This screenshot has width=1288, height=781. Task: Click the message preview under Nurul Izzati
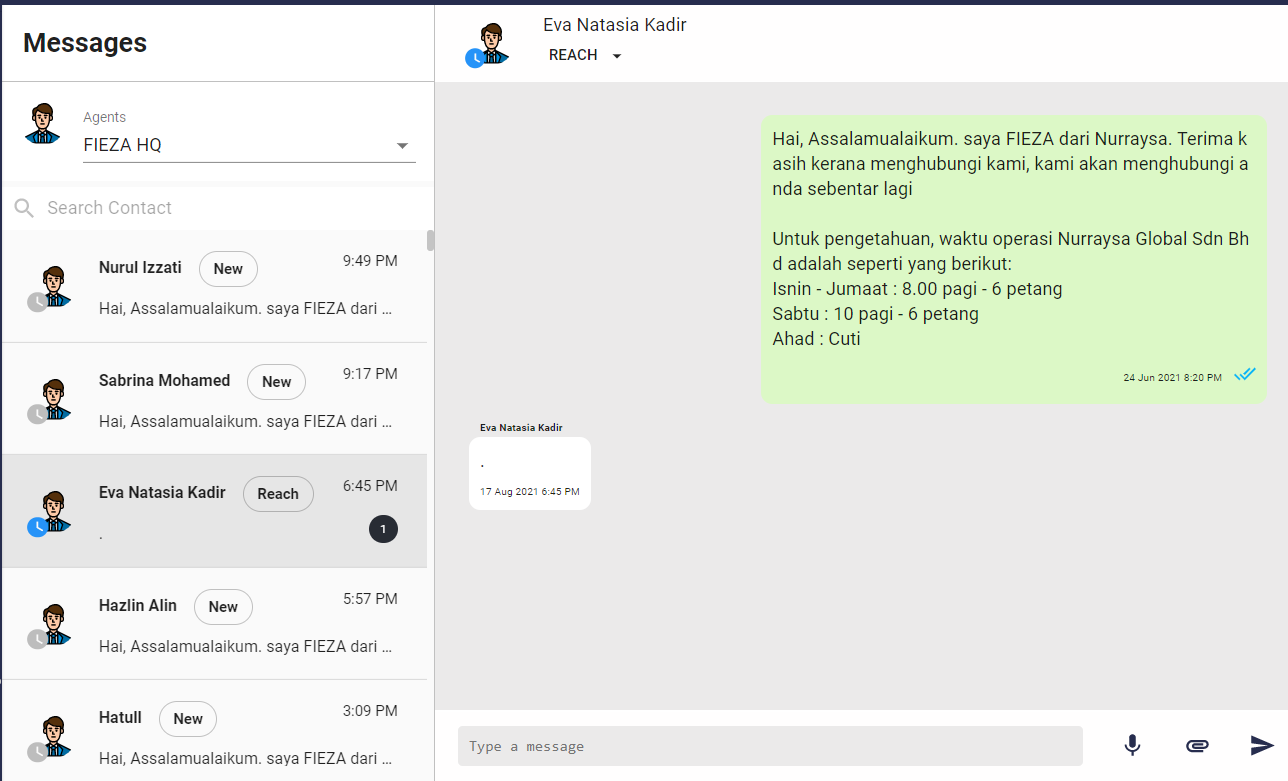point(245,308)
